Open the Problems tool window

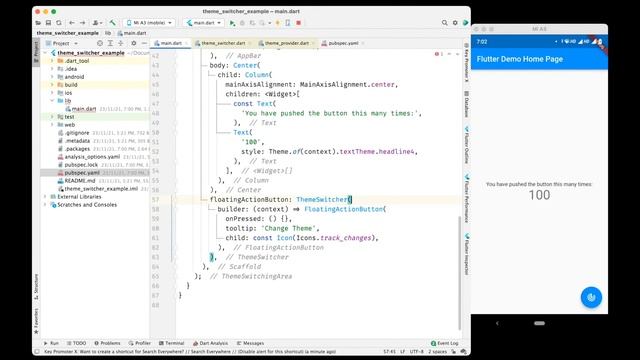(107, 343)
